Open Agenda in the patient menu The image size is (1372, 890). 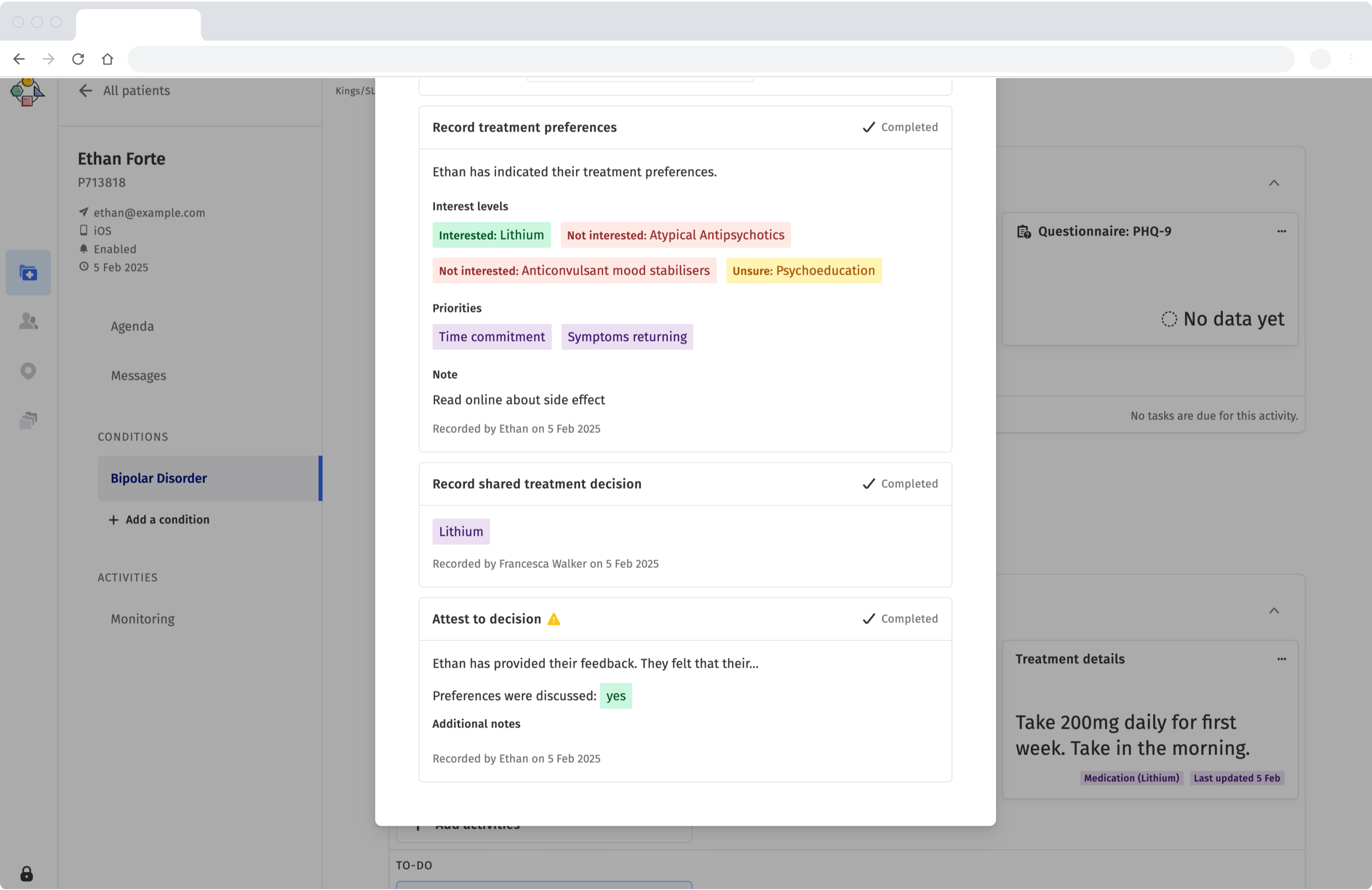[x=132, y=326]
